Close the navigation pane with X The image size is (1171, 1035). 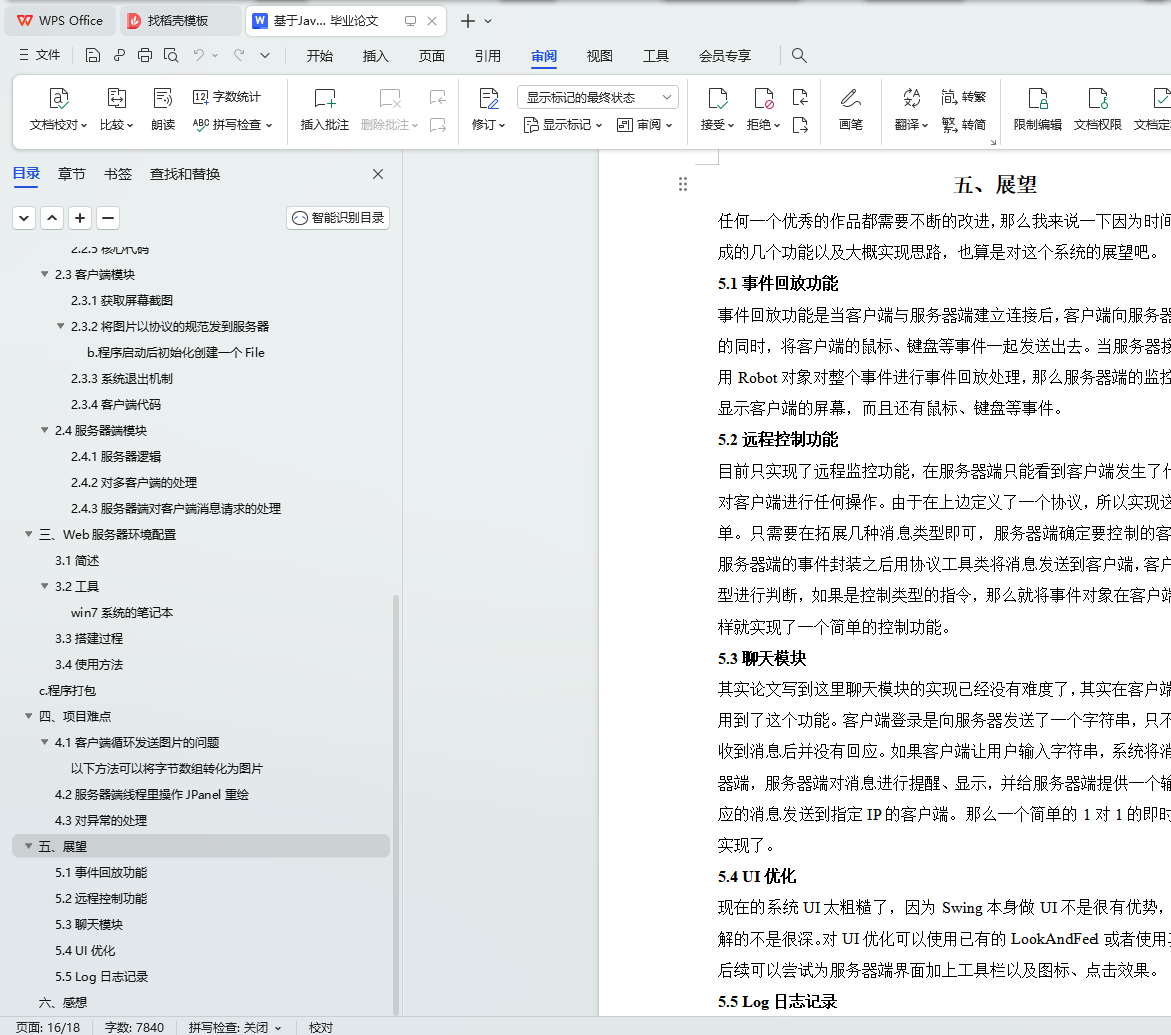click(378, 174)
